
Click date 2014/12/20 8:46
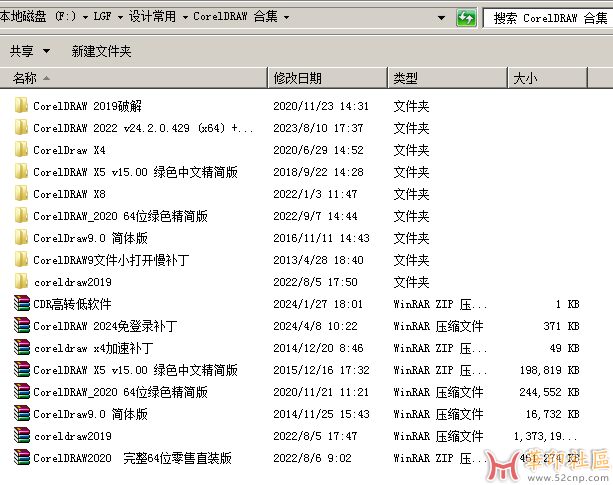[318, 348]
